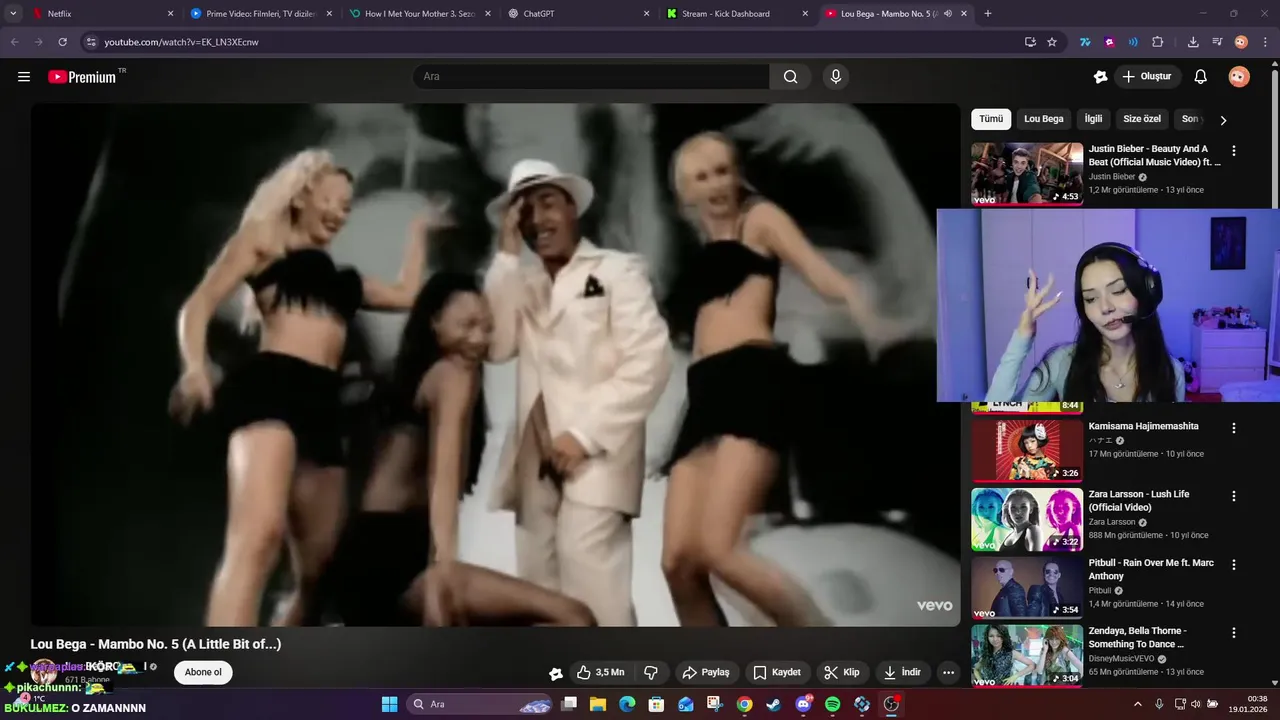
Task: Open Oluştur create menu
Action: click(1148, 77)
